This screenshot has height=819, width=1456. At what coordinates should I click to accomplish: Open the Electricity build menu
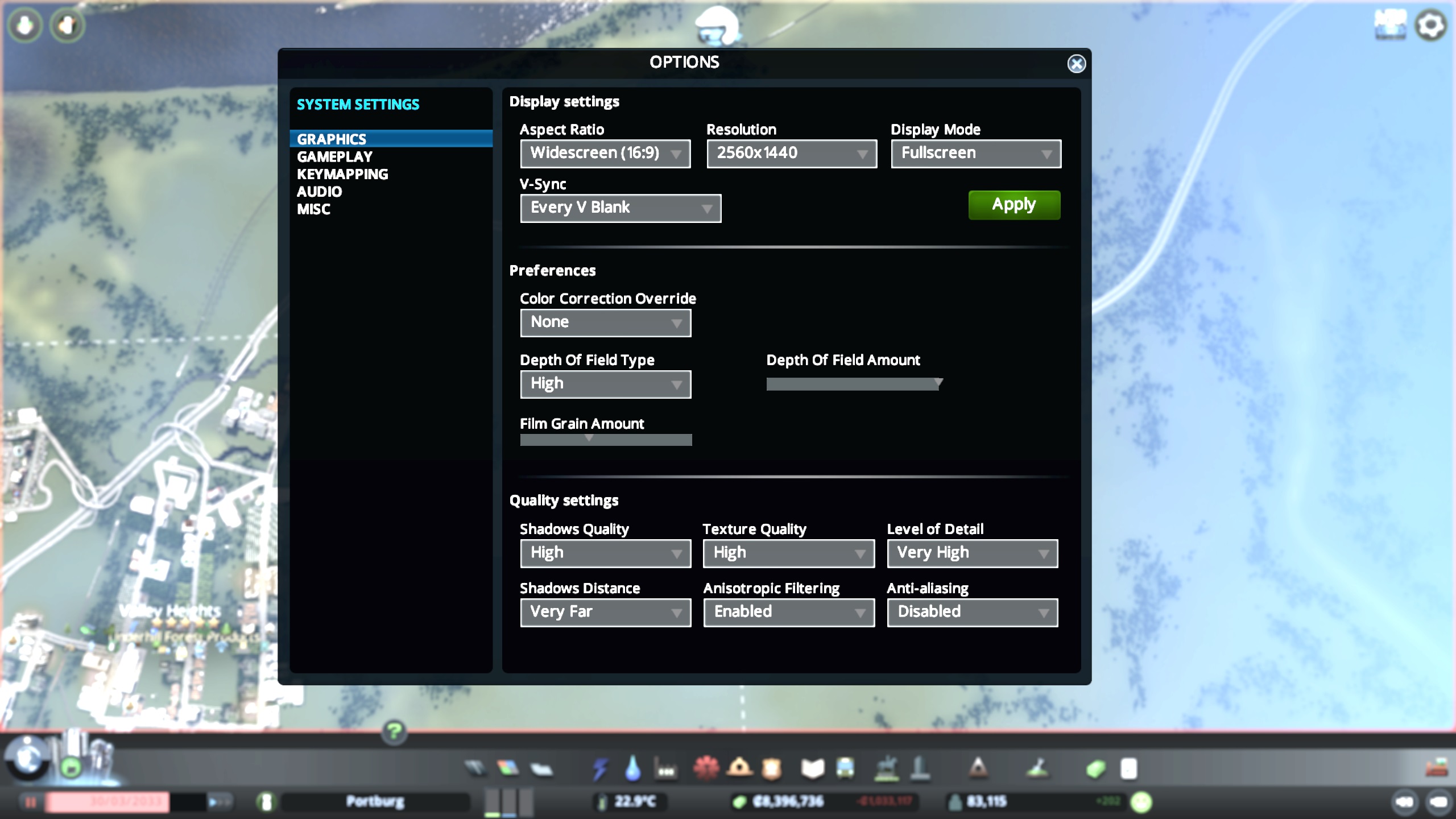(x=600, y=769)
